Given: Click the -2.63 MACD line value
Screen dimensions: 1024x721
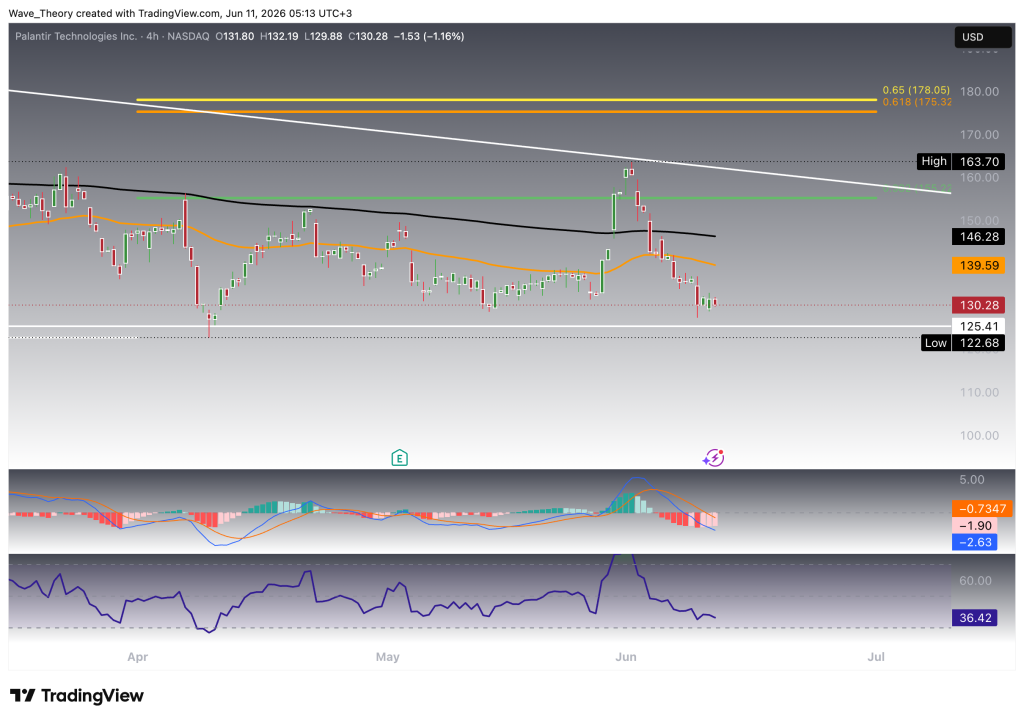Looking at the screenshot, I should coord(974,542).
